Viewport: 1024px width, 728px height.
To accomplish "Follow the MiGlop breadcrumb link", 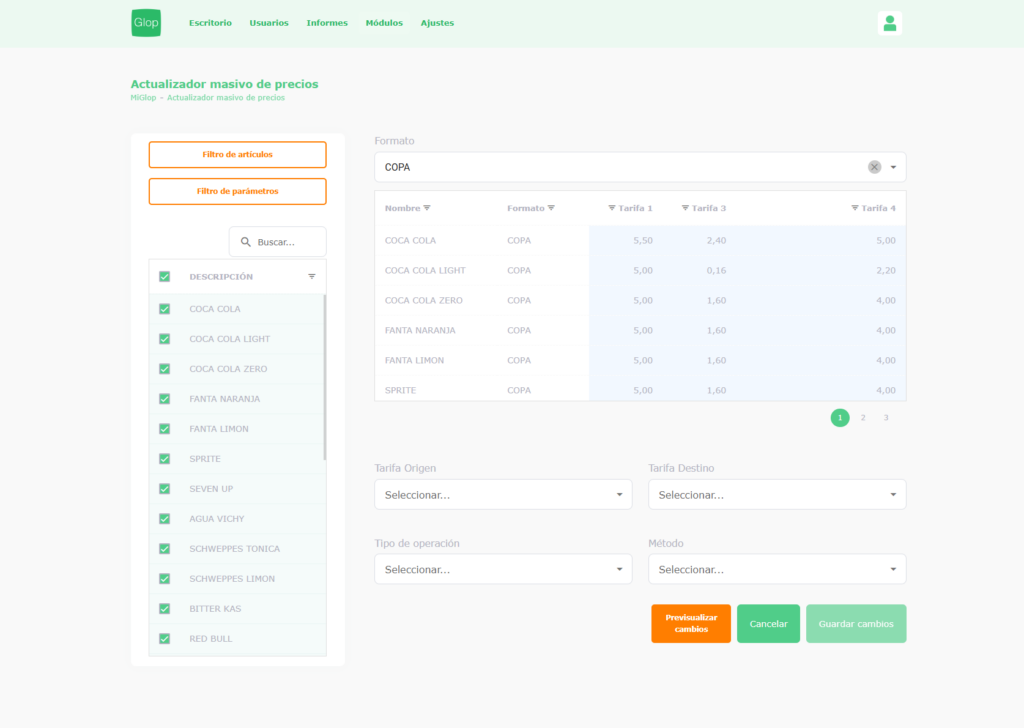I will pyautogui.click(x=143, y=98).
